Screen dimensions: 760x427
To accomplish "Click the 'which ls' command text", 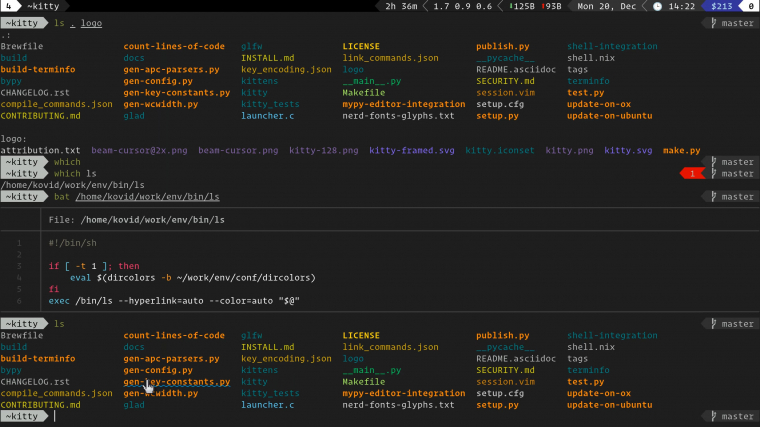I will 75,174.
